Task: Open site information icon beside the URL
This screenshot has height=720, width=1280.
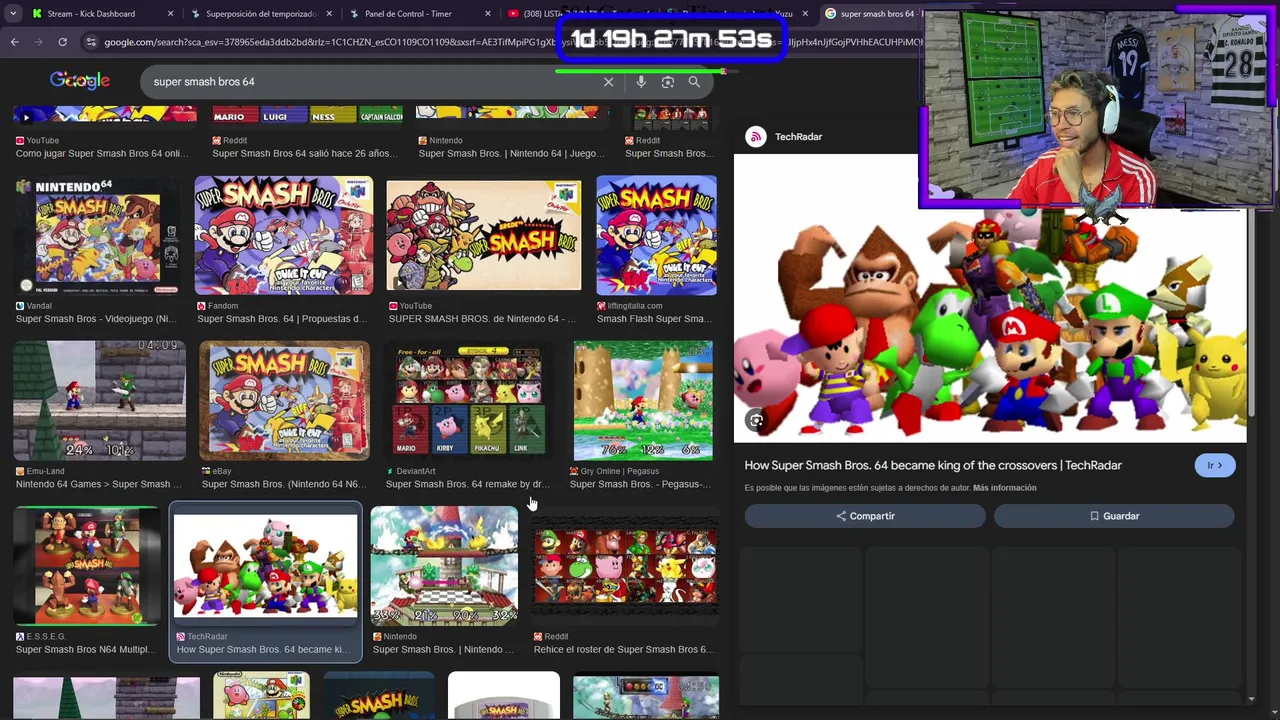Action: pos(91,42)
